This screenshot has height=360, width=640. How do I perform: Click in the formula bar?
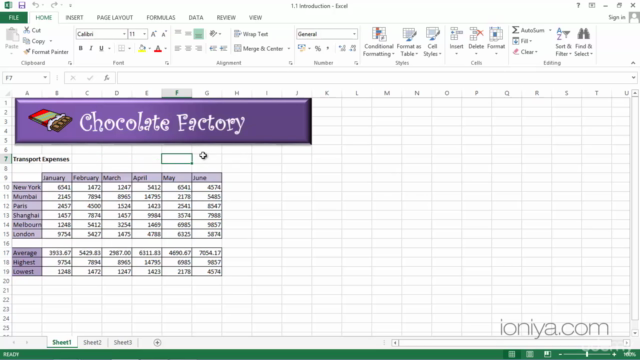[373, 78]
